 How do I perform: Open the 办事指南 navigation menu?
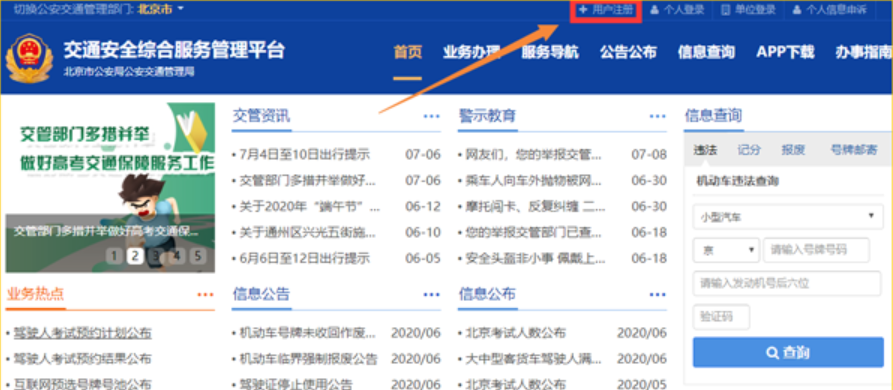863,52
